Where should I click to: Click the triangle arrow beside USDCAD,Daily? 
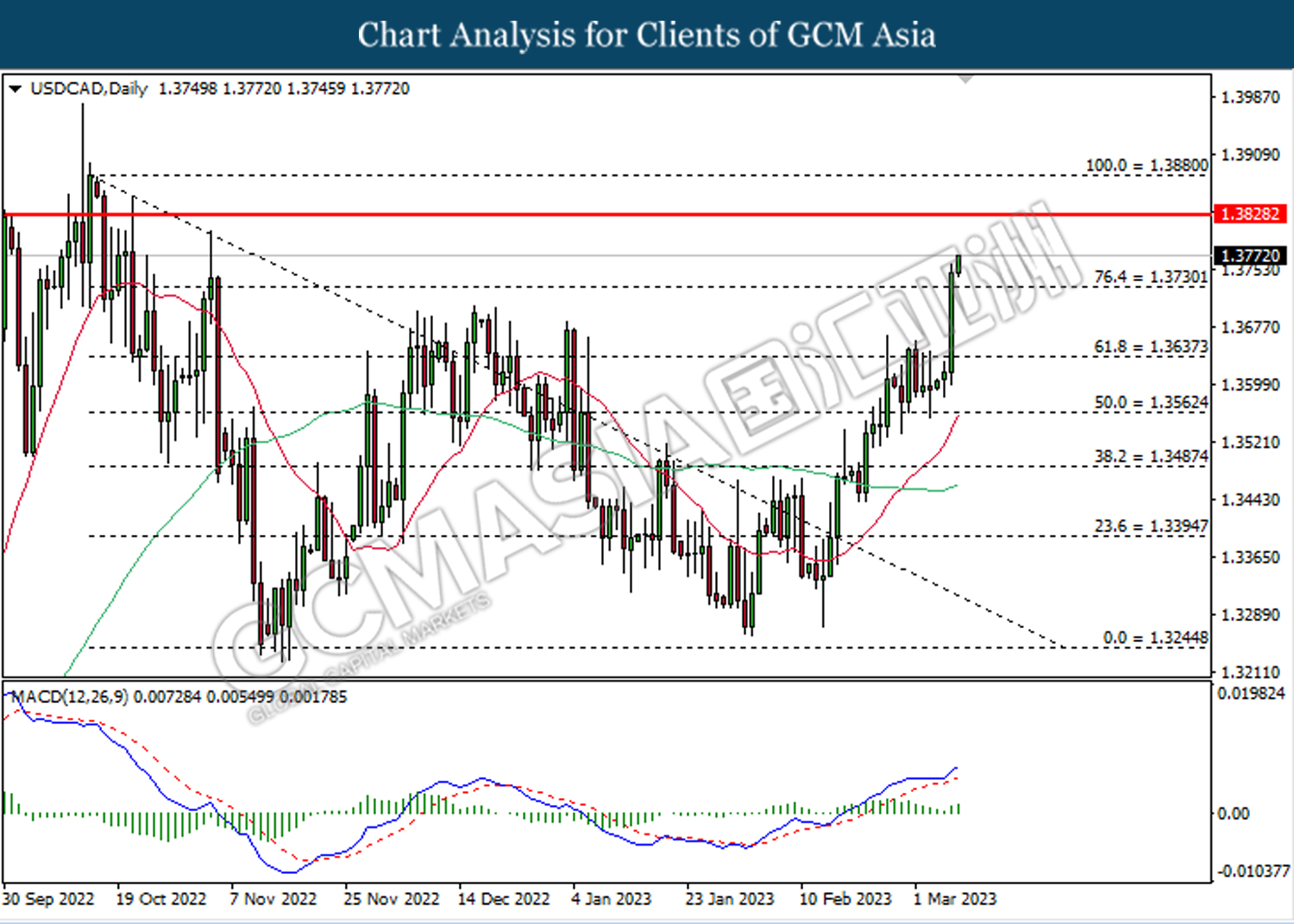tap(15, 89)
